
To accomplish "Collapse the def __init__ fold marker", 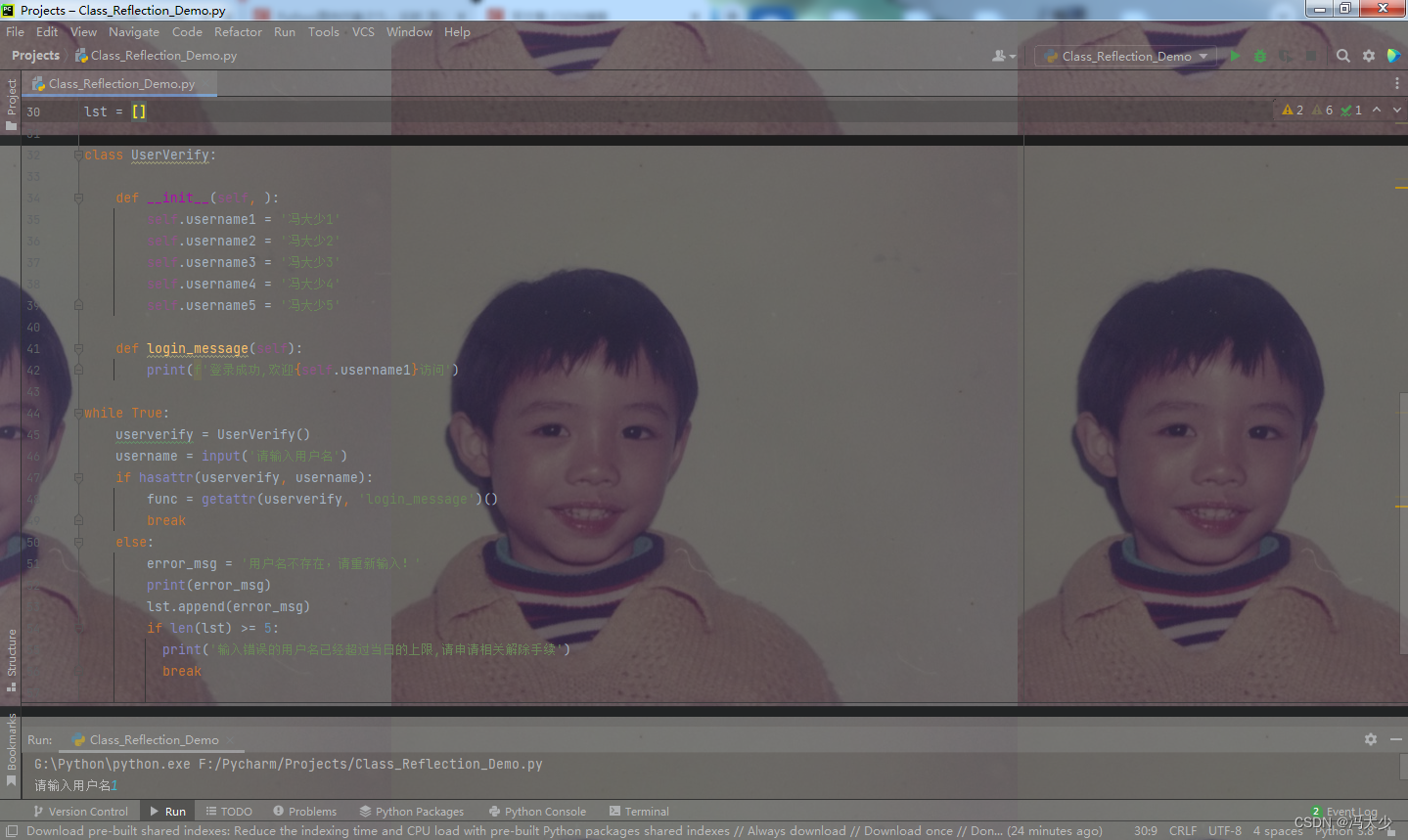I will [78, 198].
